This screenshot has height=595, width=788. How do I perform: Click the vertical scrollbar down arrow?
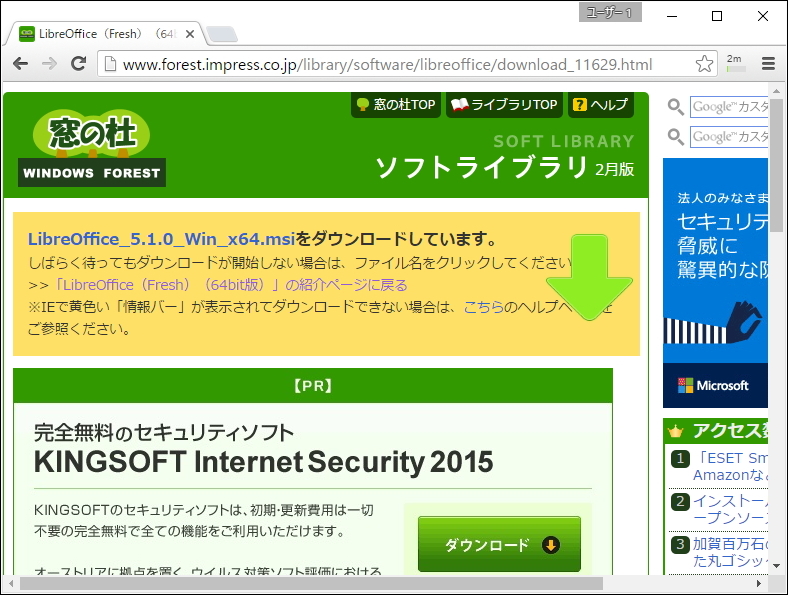pyautogui.click(x=777, y=566)
